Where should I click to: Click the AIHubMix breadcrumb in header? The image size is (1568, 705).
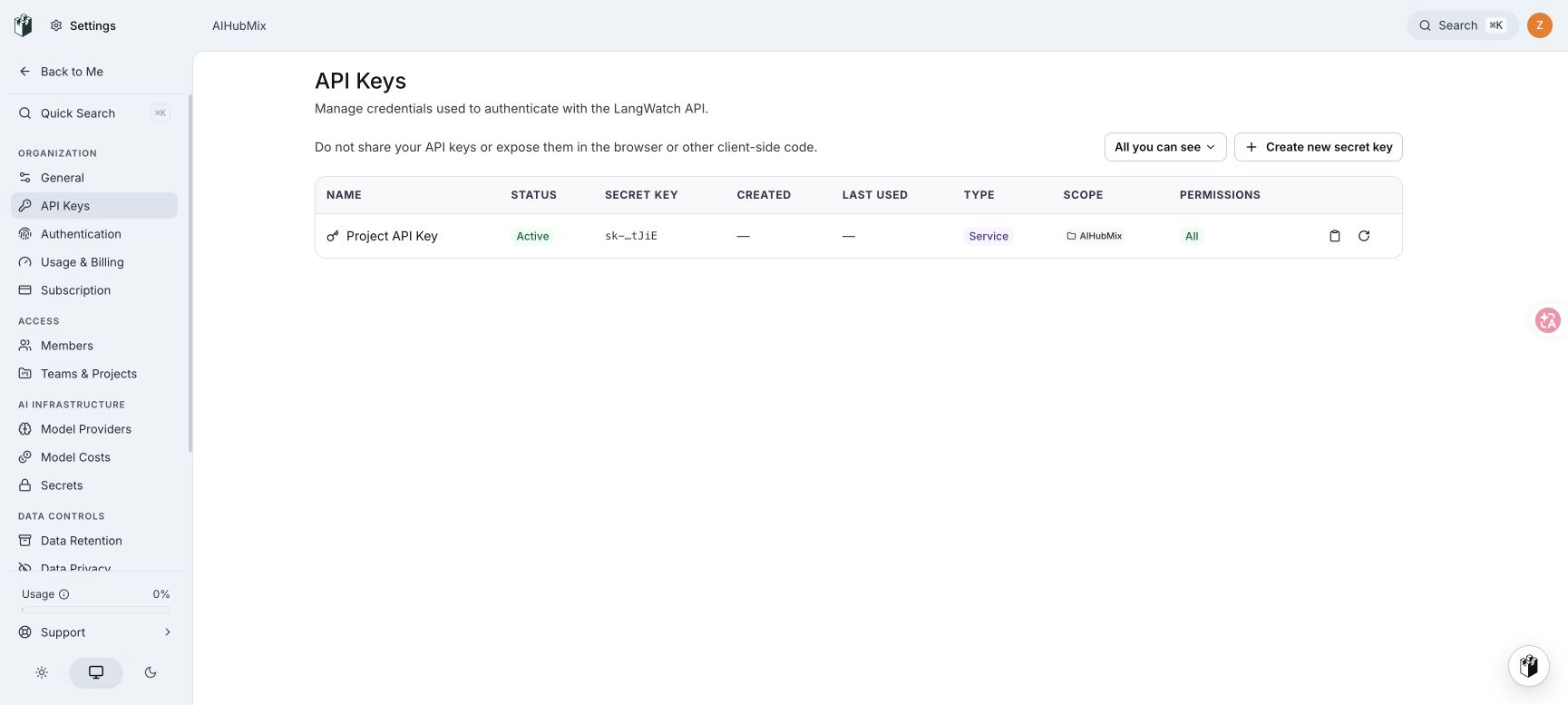(x=239, y=25)
